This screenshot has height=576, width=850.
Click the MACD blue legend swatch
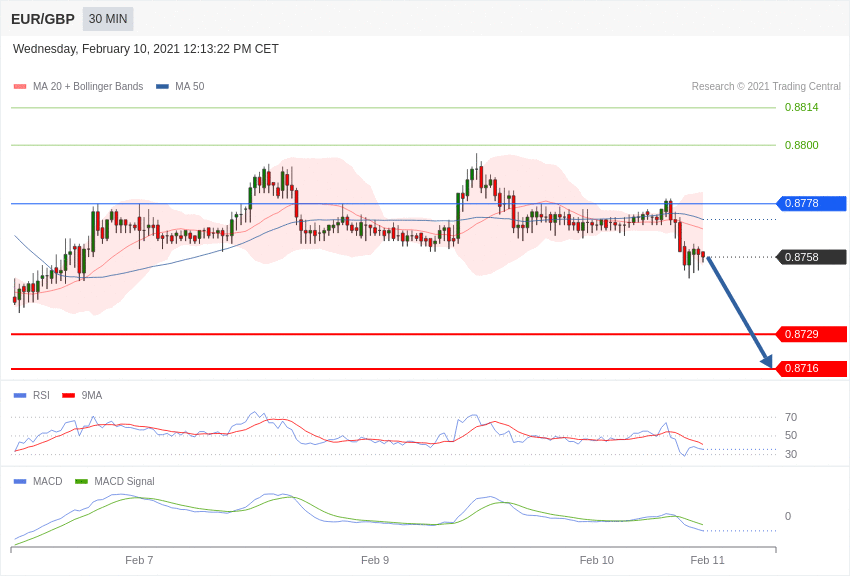coord(20,481)
